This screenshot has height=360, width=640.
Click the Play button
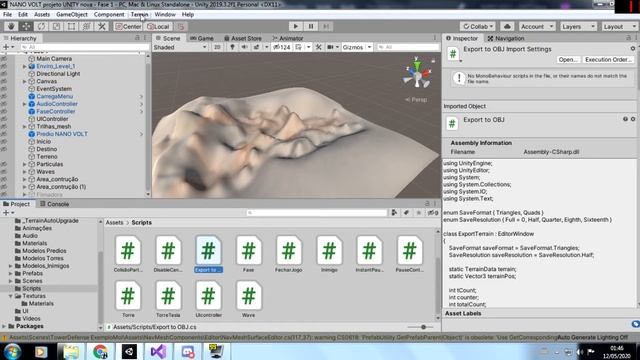click(x=296, y=27)
